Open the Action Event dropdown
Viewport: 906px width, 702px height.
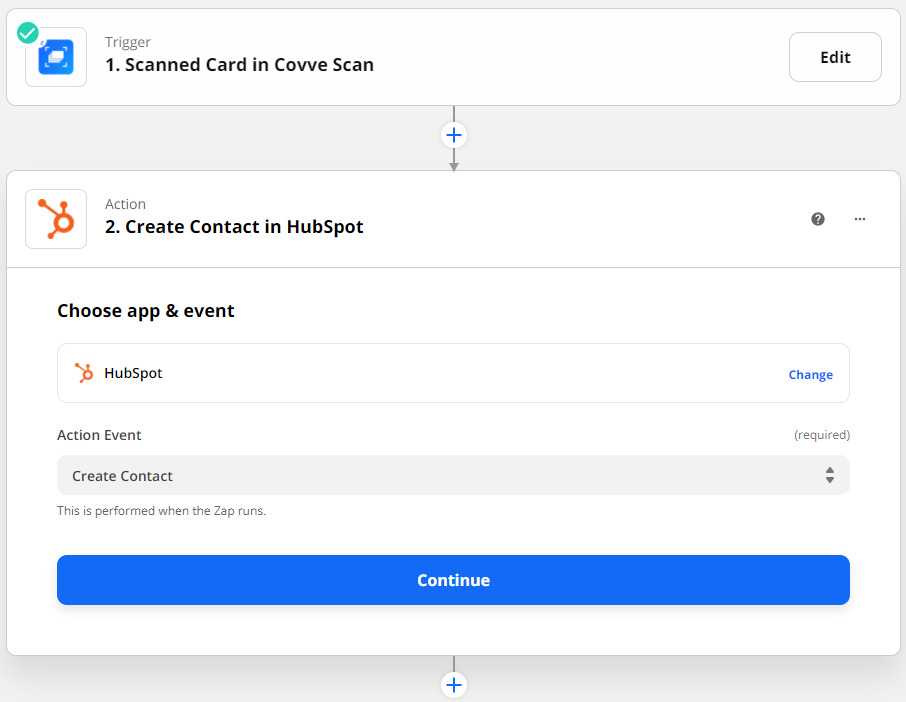tap(453, 475)
